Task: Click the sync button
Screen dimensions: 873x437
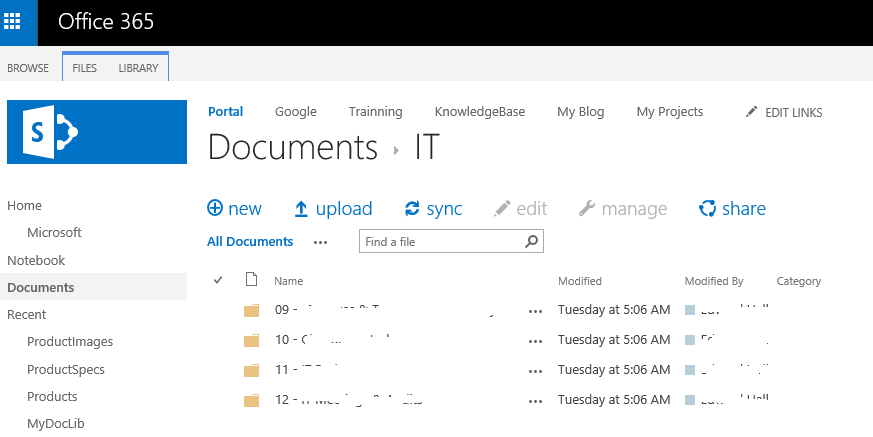Action: [x=433, y=209]
